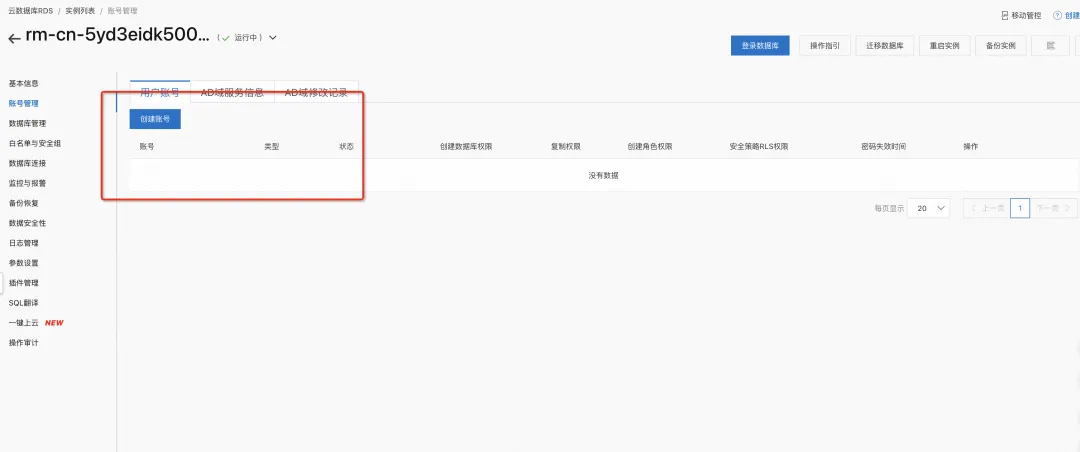The width and height of the screenshot is (1080, 452).
Task: Open 插件管理 in the sidebar
Action: [x=23, y=283]
